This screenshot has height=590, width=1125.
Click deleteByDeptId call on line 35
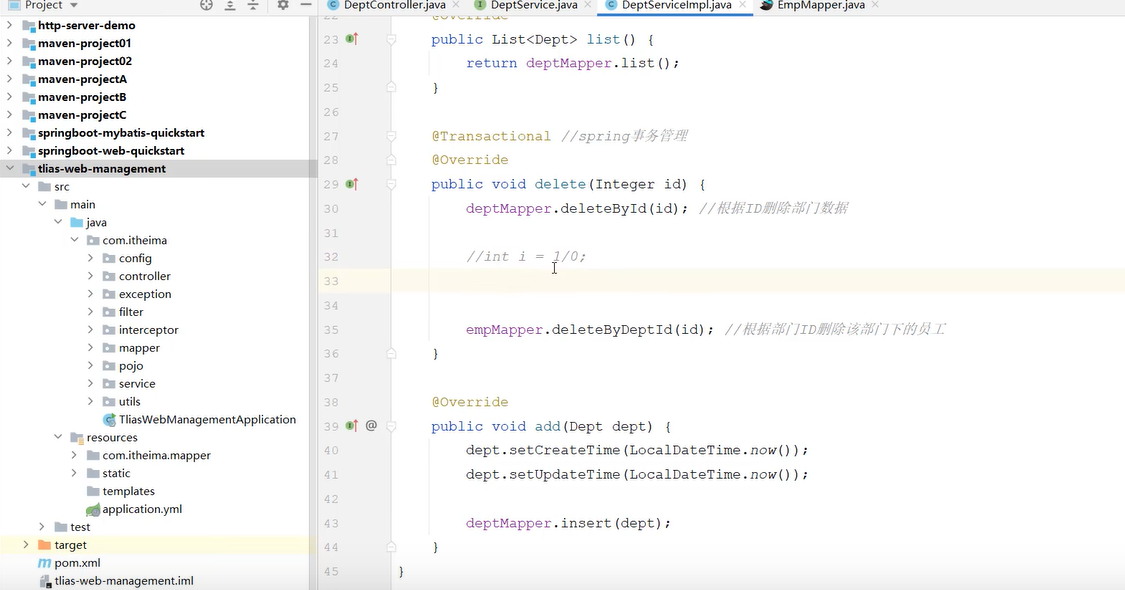coord(612,329)
